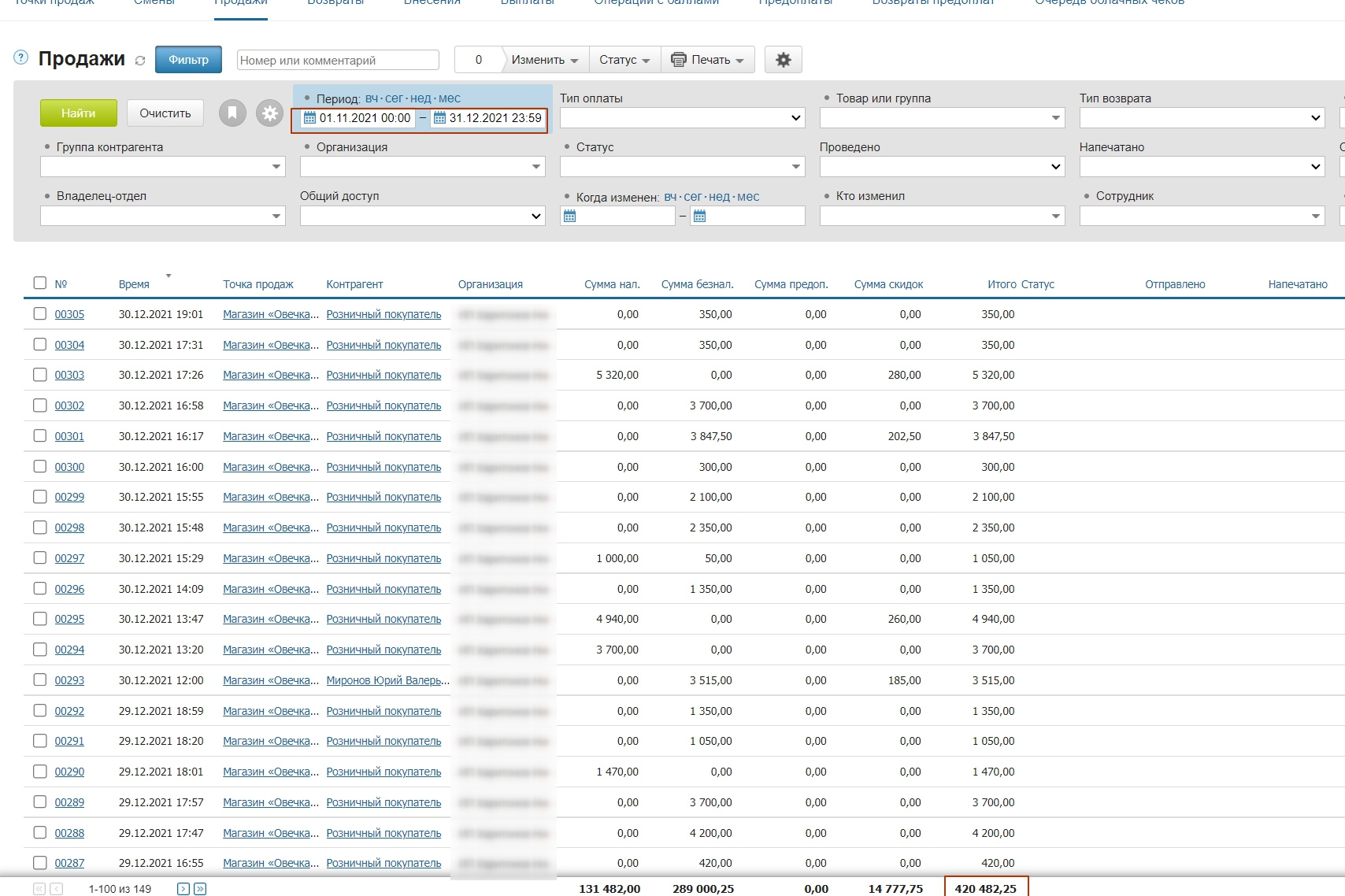Open the Печать dropdown menu
Screen dimensions: 1345x896
pos(707,60)
